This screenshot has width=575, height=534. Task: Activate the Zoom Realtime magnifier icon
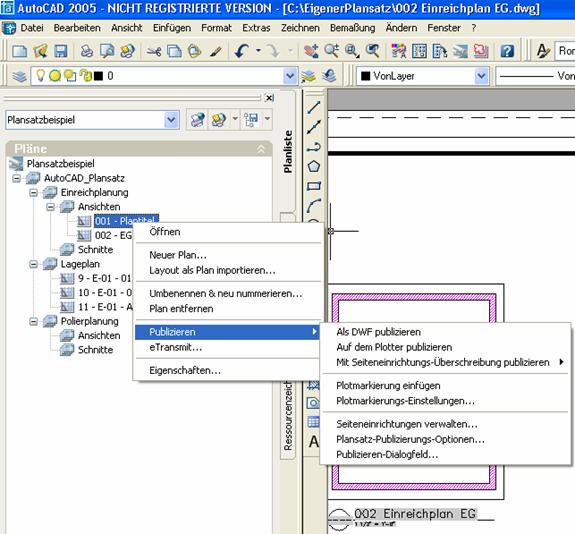point(332,51)
